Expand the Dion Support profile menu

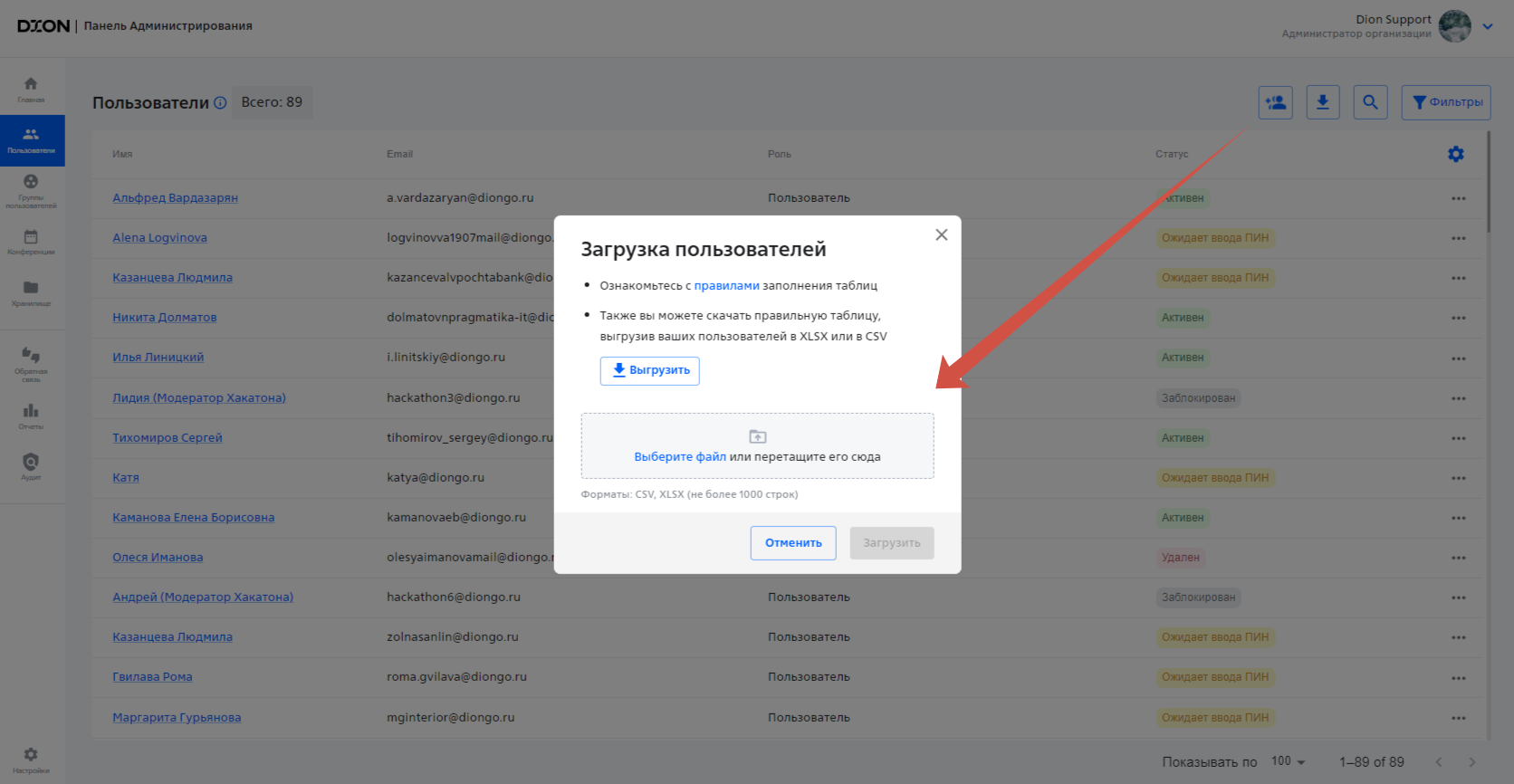pyautogui.click(x=1487, y=26)
